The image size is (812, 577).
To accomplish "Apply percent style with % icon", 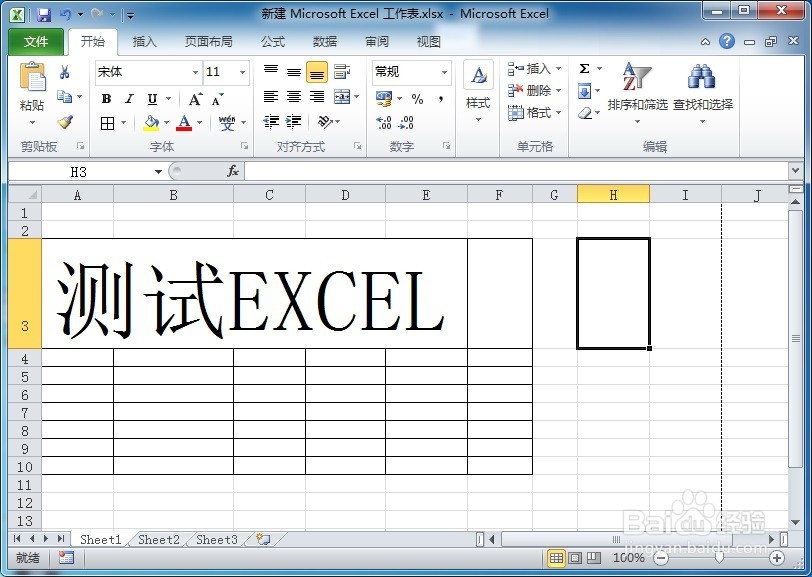I will point(417,98).
